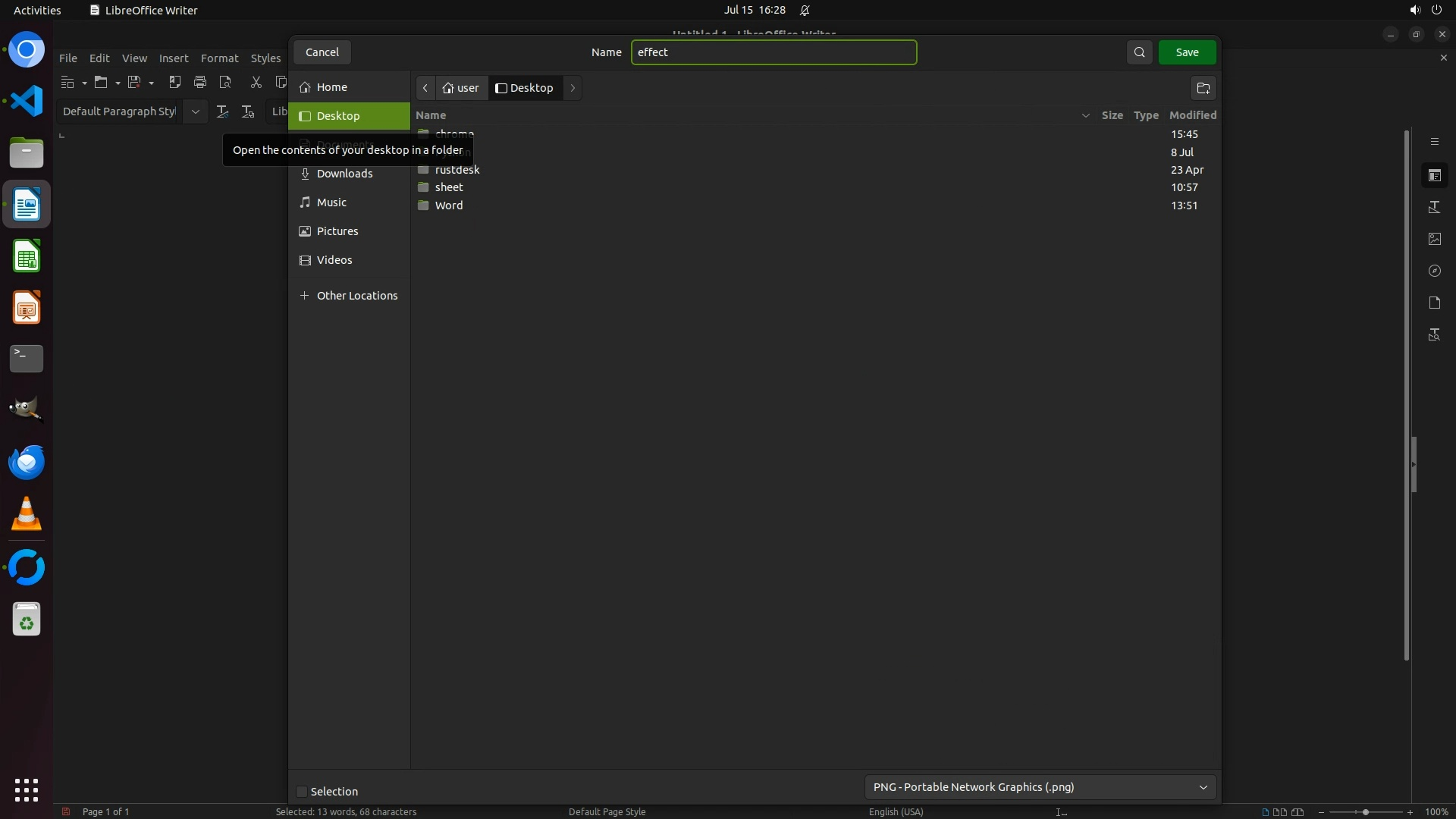
Task: Open the sidebar Properties panel icon
Action: (x=1434, y=175)
